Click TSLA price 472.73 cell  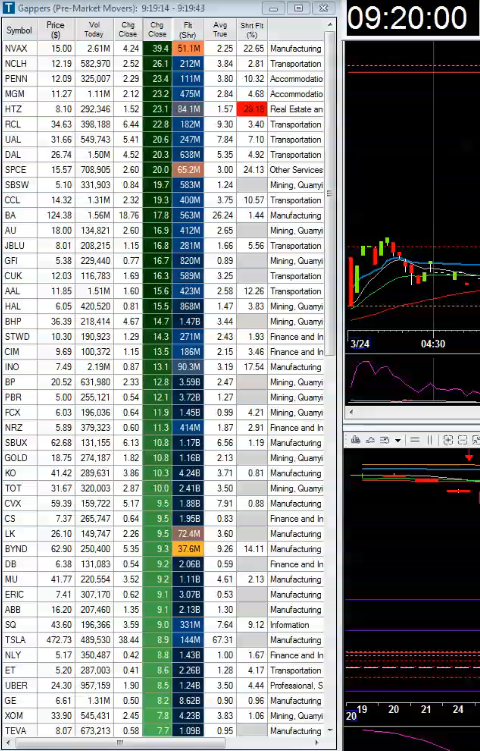(x=56, y=640)
